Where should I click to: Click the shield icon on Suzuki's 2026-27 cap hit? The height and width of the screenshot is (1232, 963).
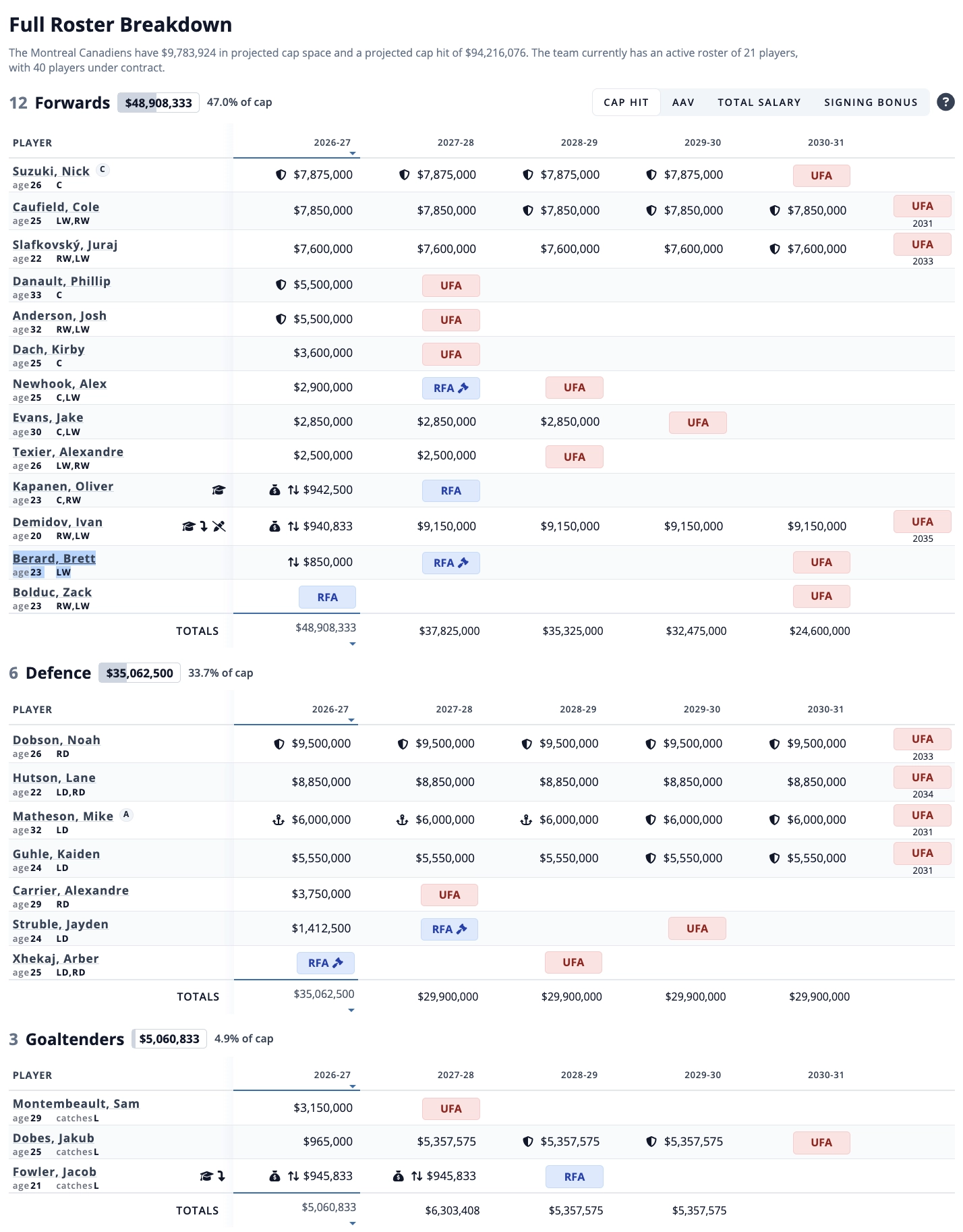tap(281, 175)
